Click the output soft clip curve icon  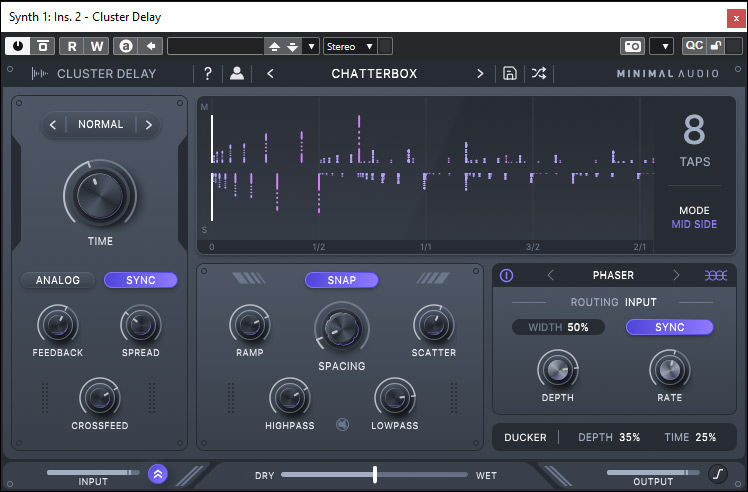[x=717, y=474]
